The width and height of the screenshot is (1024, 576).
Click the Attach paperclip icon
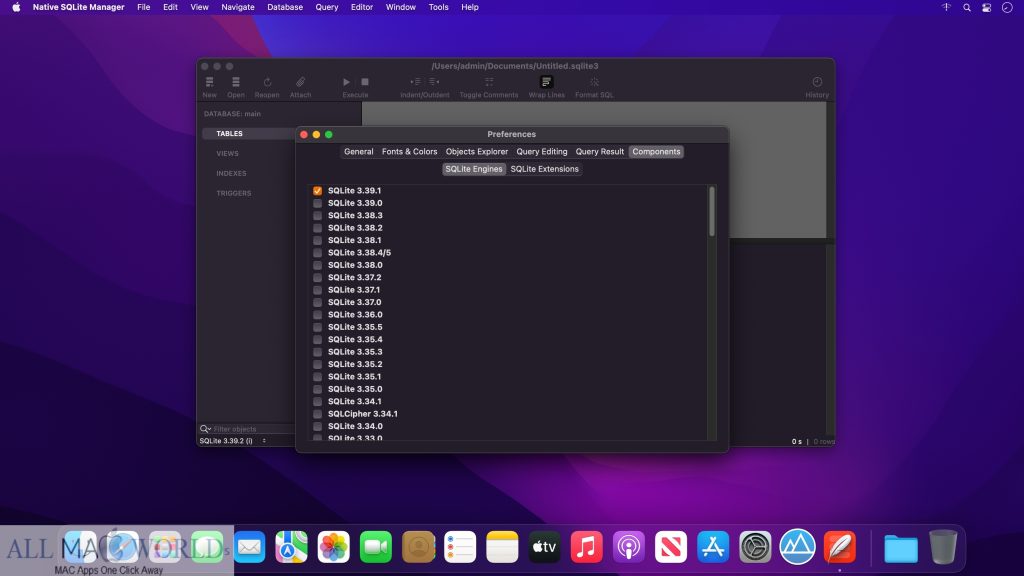300,82
